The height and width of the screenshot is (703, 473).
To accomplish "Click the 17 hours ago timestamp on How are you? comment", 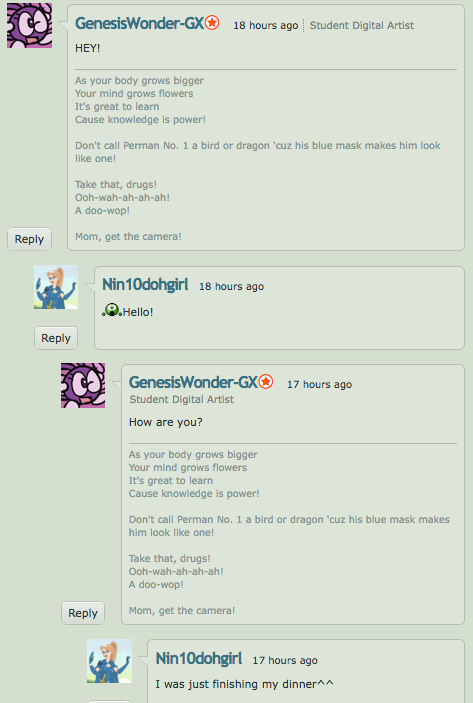I will (320, 384).
